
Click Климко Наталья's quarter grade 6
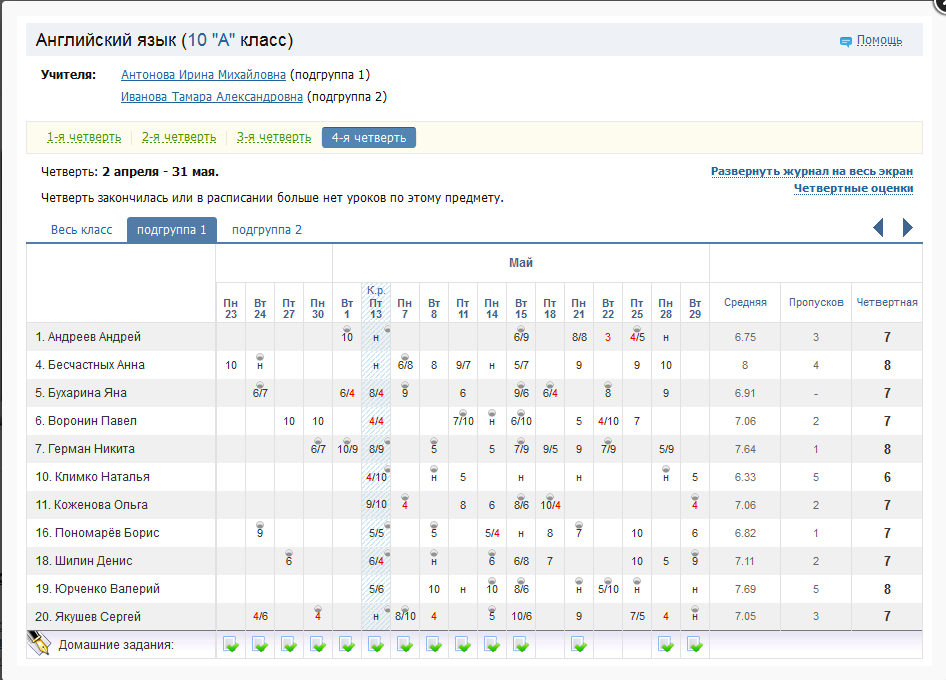click(x=887, y=477)
